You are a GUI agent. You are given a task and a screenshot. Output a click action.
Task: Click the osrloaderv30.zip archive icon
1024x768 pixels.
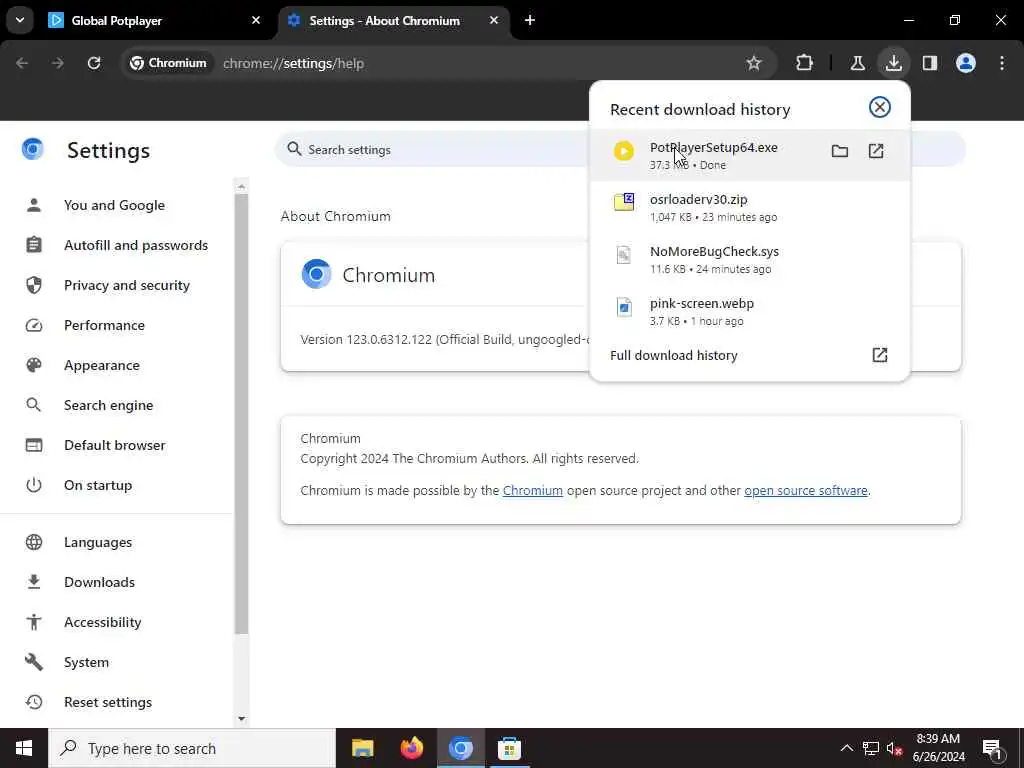624,202
